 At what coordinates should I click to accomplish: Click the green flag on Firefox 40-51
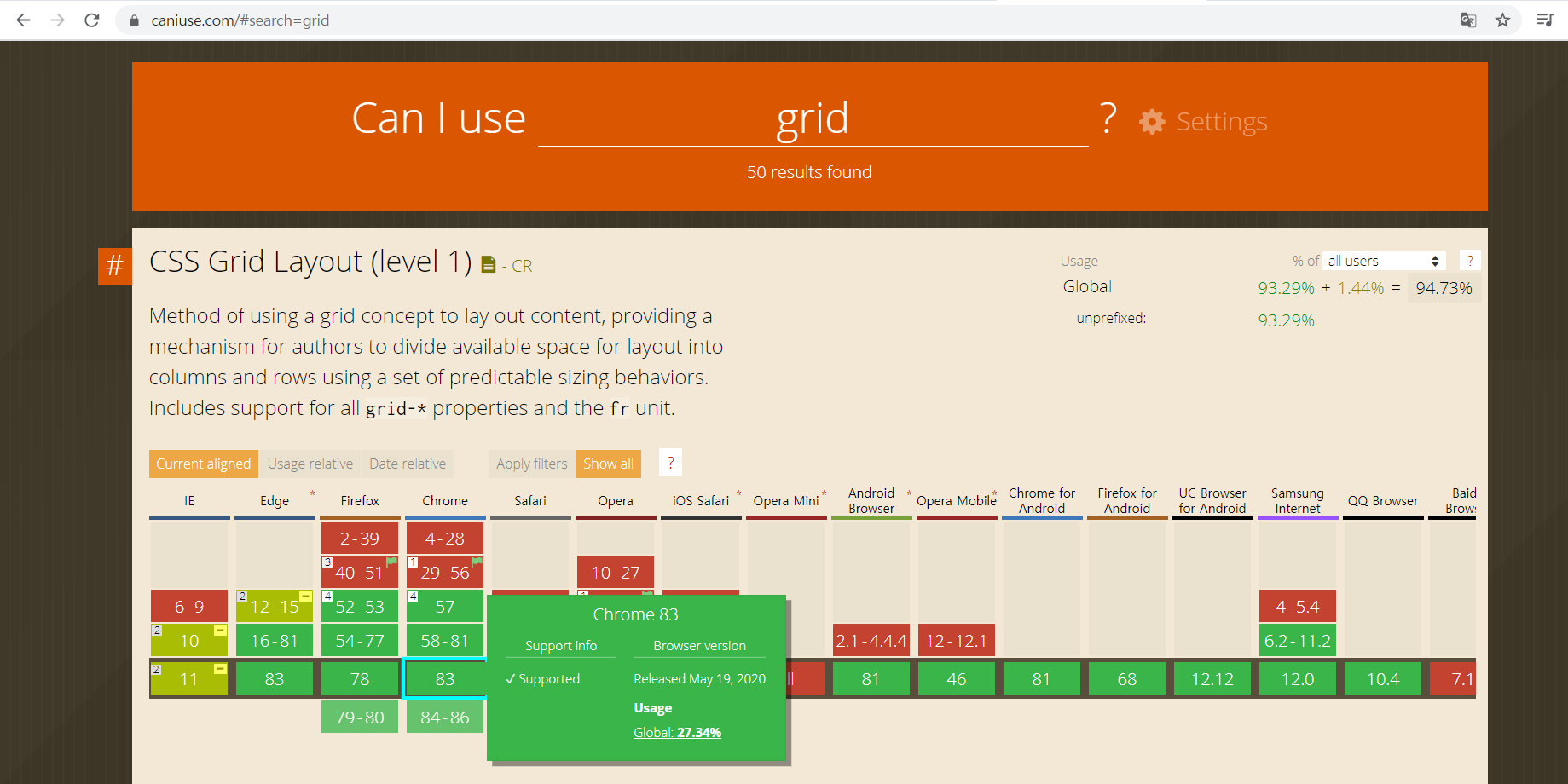[x=392, y=562]
